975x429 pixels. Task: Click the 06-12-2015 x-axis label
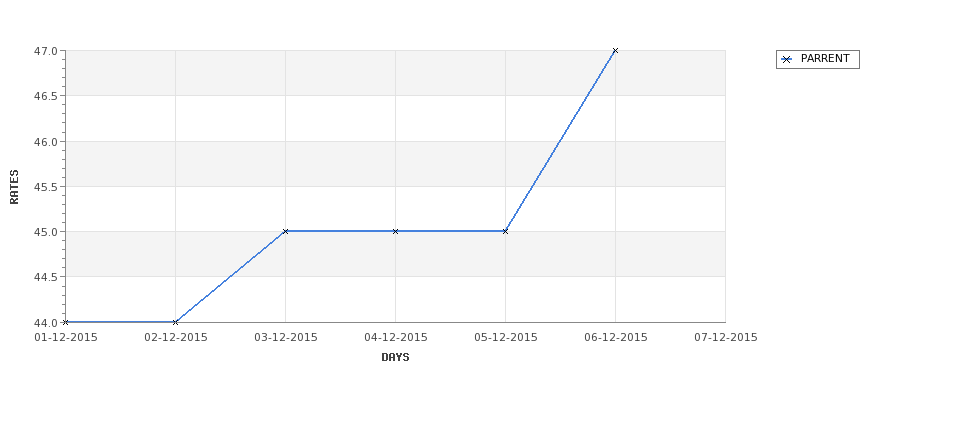(616, 337)
